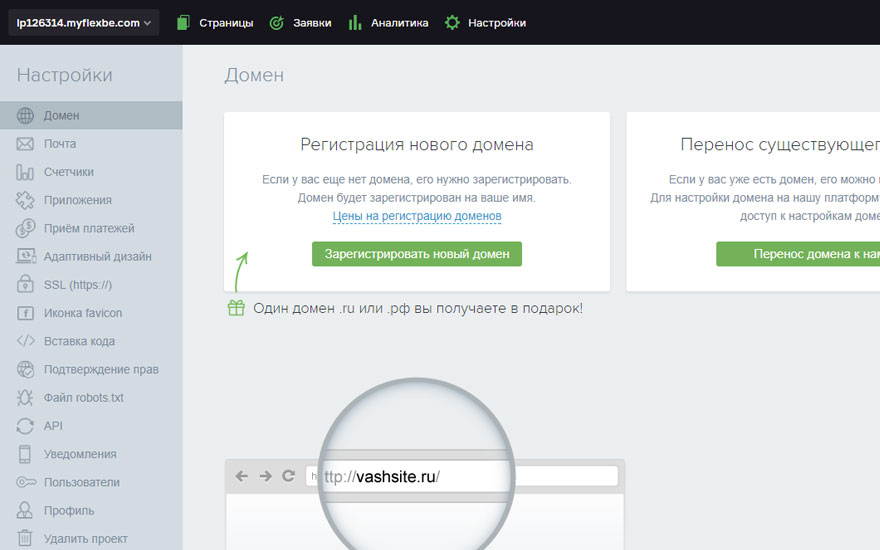Click the person icon next to Профиль
The image size is (880, 550).
pyautogui.click(x=25, y=511)
